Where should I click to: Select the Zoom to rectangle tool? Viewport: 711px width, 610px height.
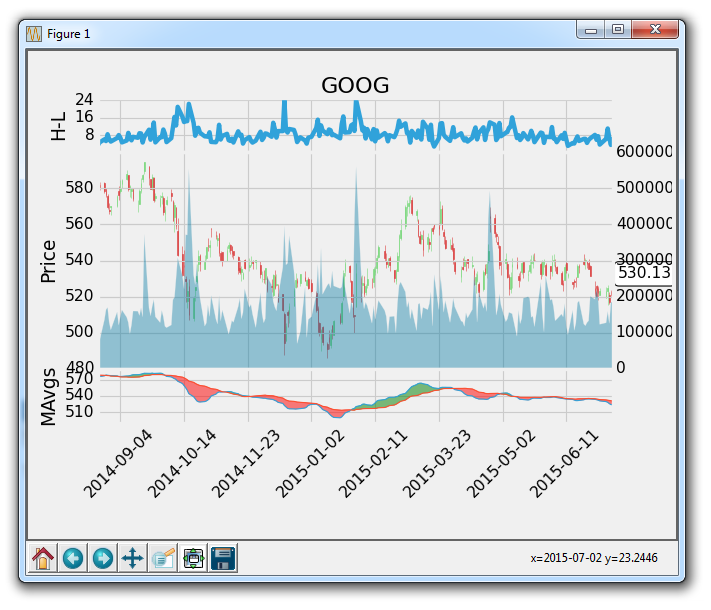[162, 557]
